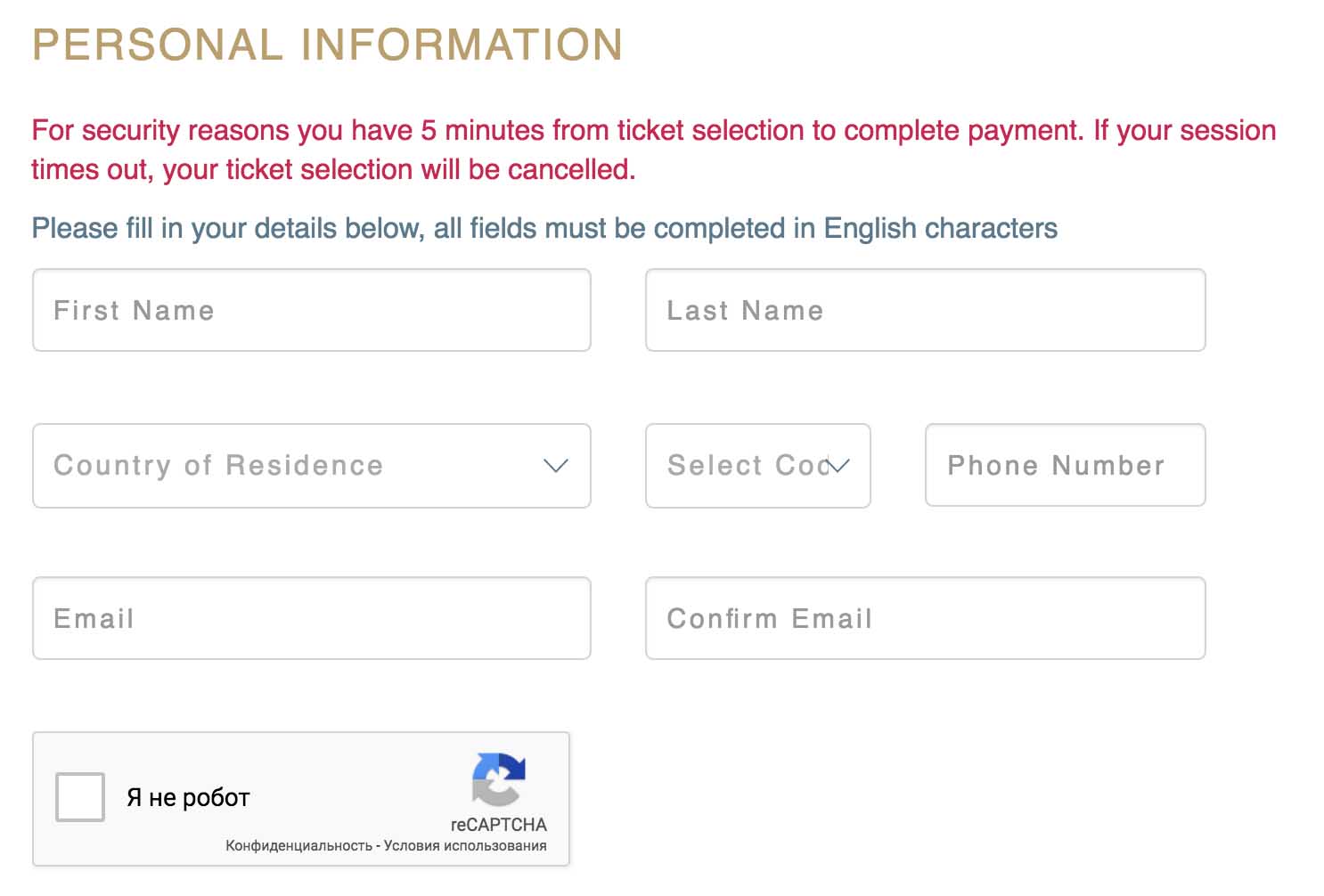The width and height of the screenshot is (1324, 896).
Task: Tick the "Я не робот" checkbox
Action: tap(80, 797)
